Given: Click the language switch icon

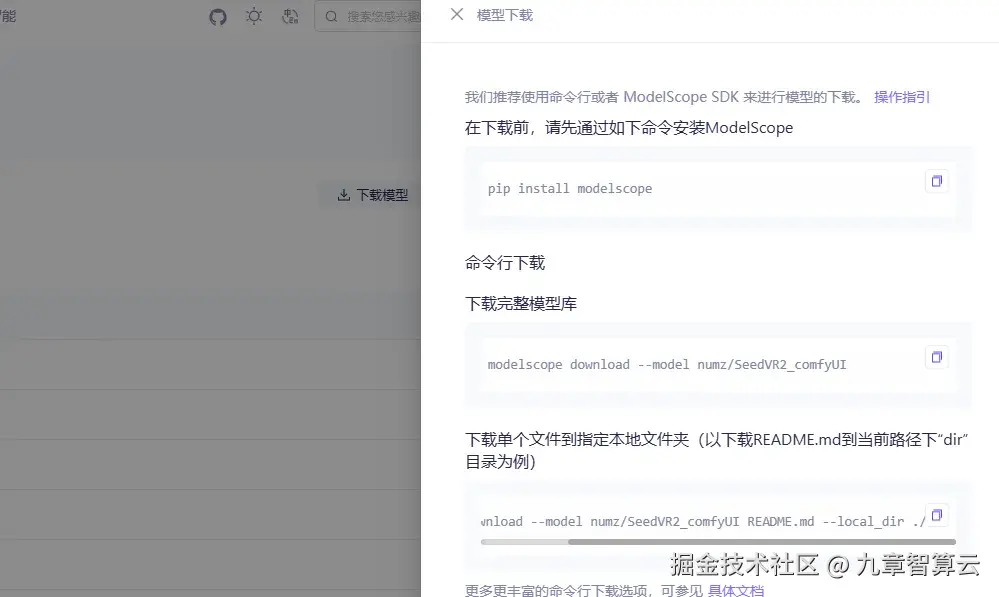Looking at the screenshot, I should coord(290,16).
